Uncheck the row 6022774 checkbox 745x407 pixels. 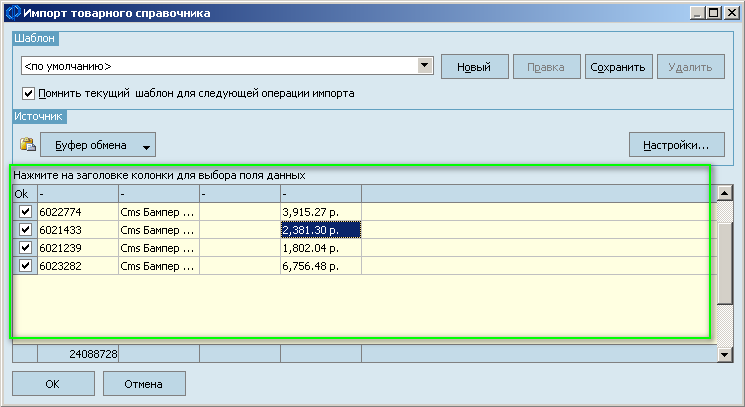coord(25,212)
